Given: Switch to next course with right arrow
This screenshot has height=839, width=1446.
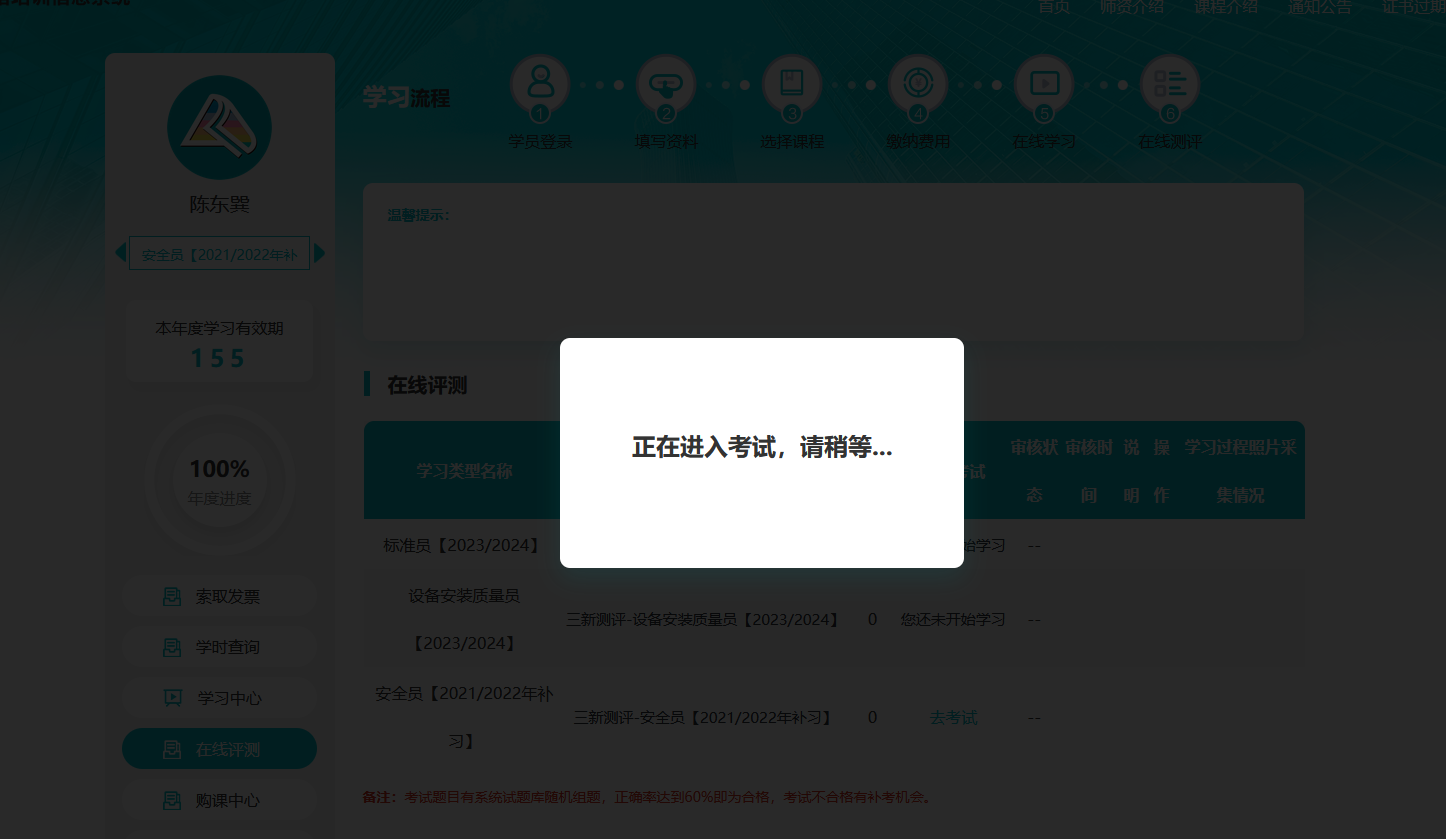Looking at the screenshot, I should coord(320,253).
